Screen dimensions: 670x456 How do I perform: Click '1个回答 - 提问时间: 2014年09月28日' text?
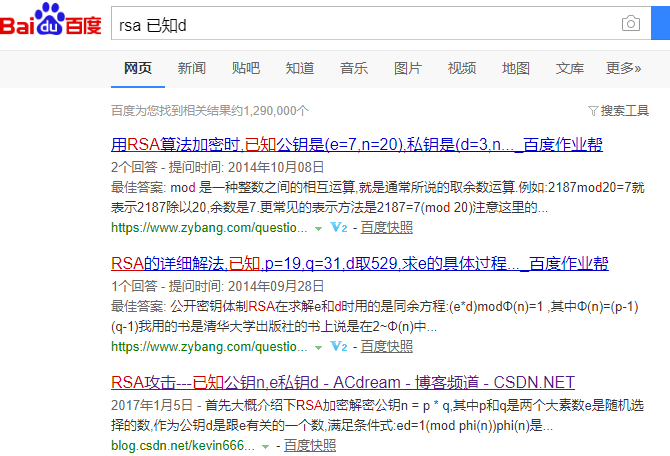217,285
